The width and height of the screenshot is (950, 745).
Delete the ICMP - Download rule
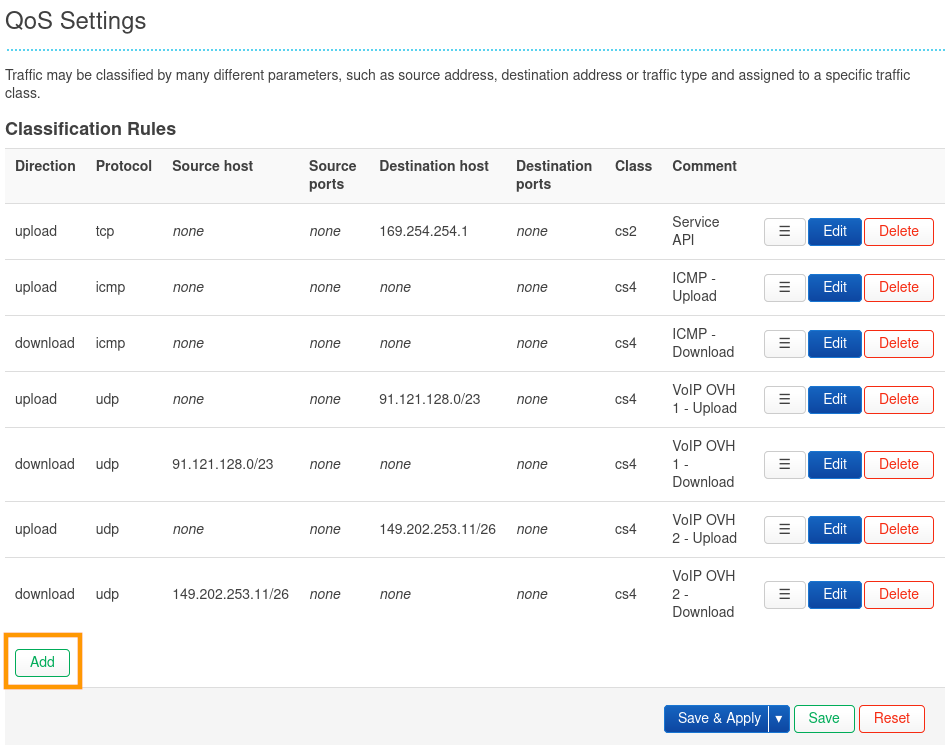pos(898,343)
